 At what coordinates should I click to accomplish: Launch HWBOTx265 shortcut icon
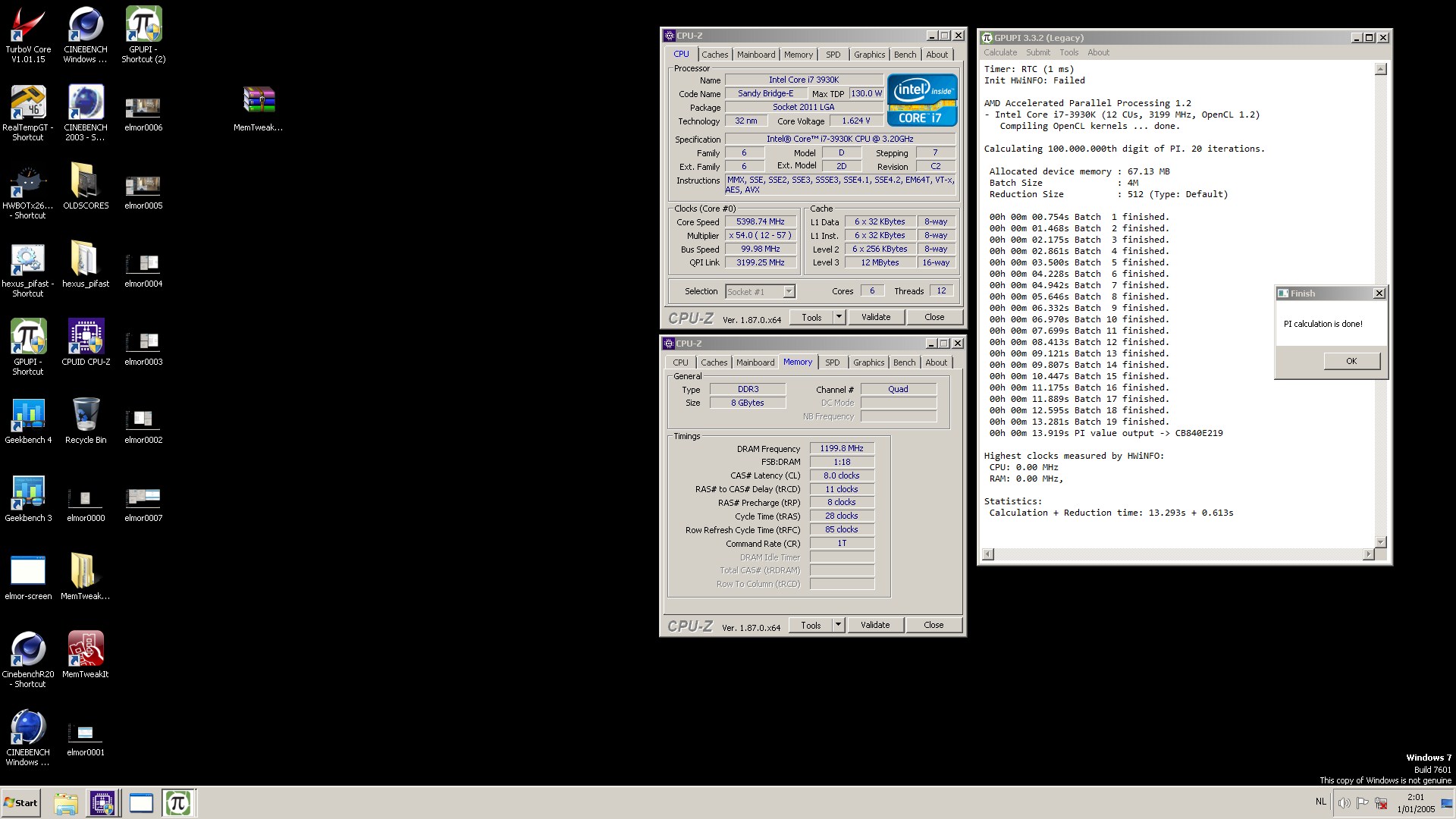[28, 191]
